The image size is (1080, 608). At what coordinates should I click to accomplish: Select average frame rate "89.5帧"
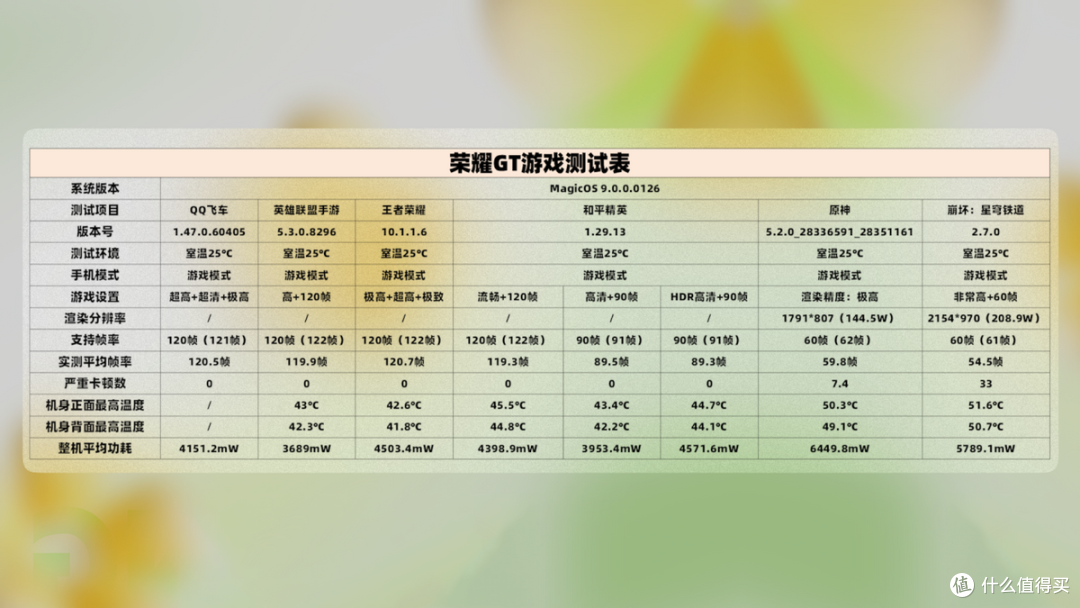coord(612,361)
